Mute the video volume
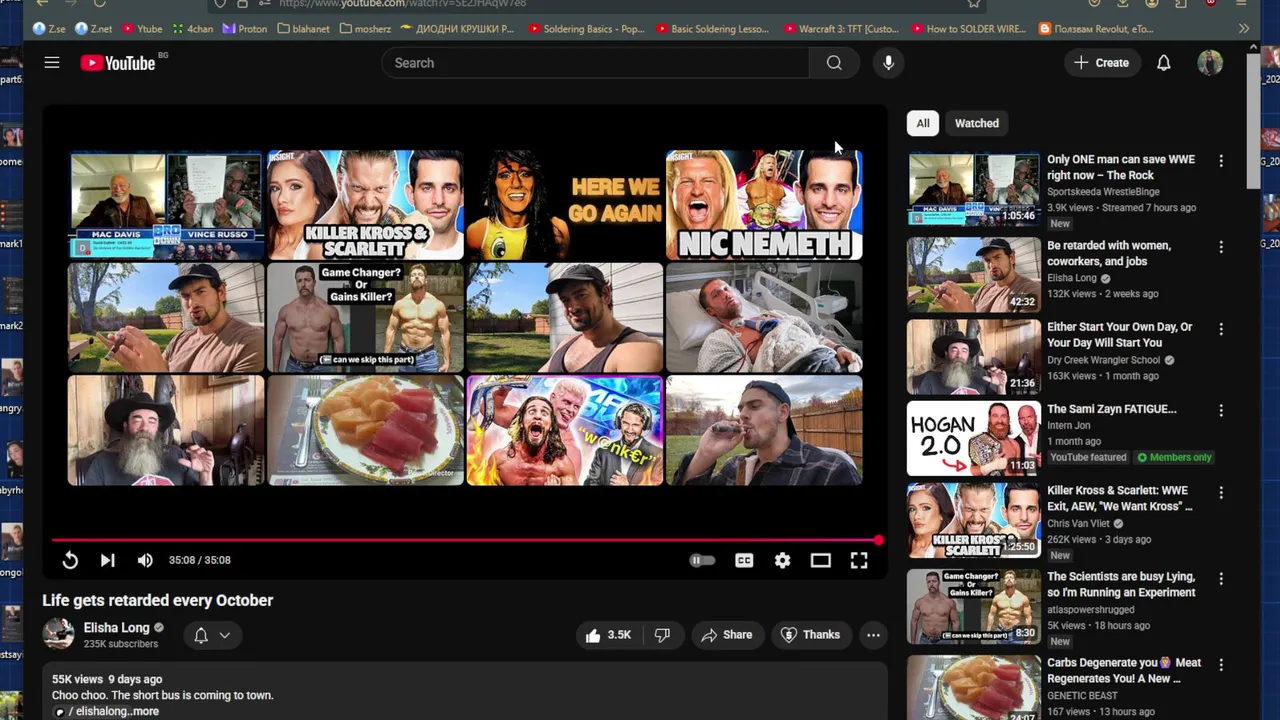Image resolution: width=1280 pixels, height=720 pixels. point(145,560)
